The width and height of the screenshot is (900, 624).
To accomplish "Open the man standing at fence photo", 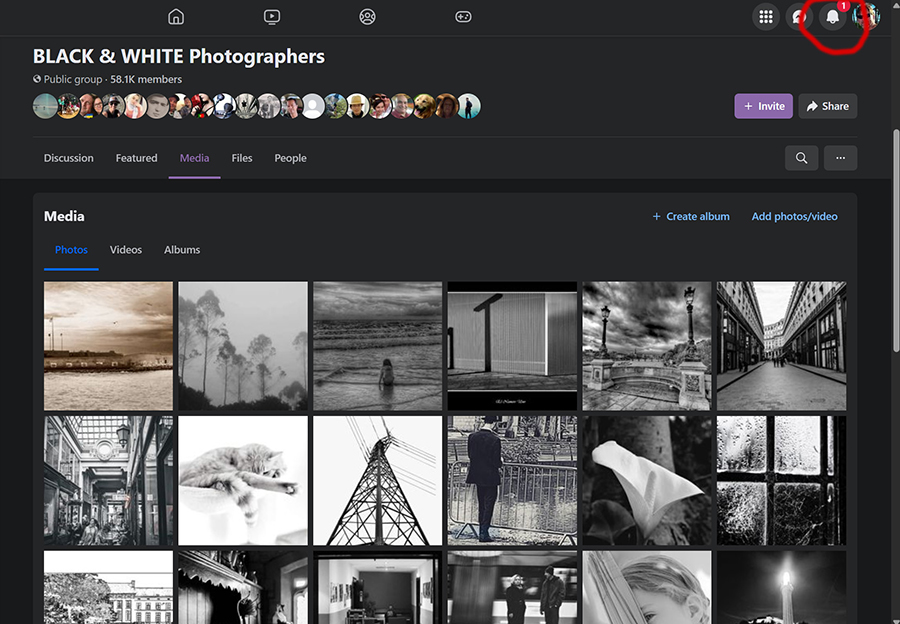I will 512,480.
